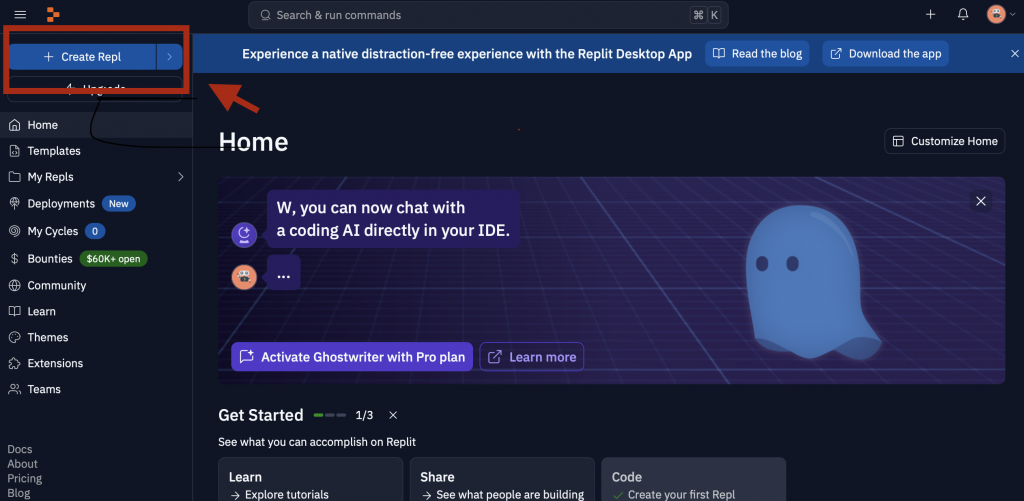Close the Ghostwriter promo card

(x=980, y=201)
